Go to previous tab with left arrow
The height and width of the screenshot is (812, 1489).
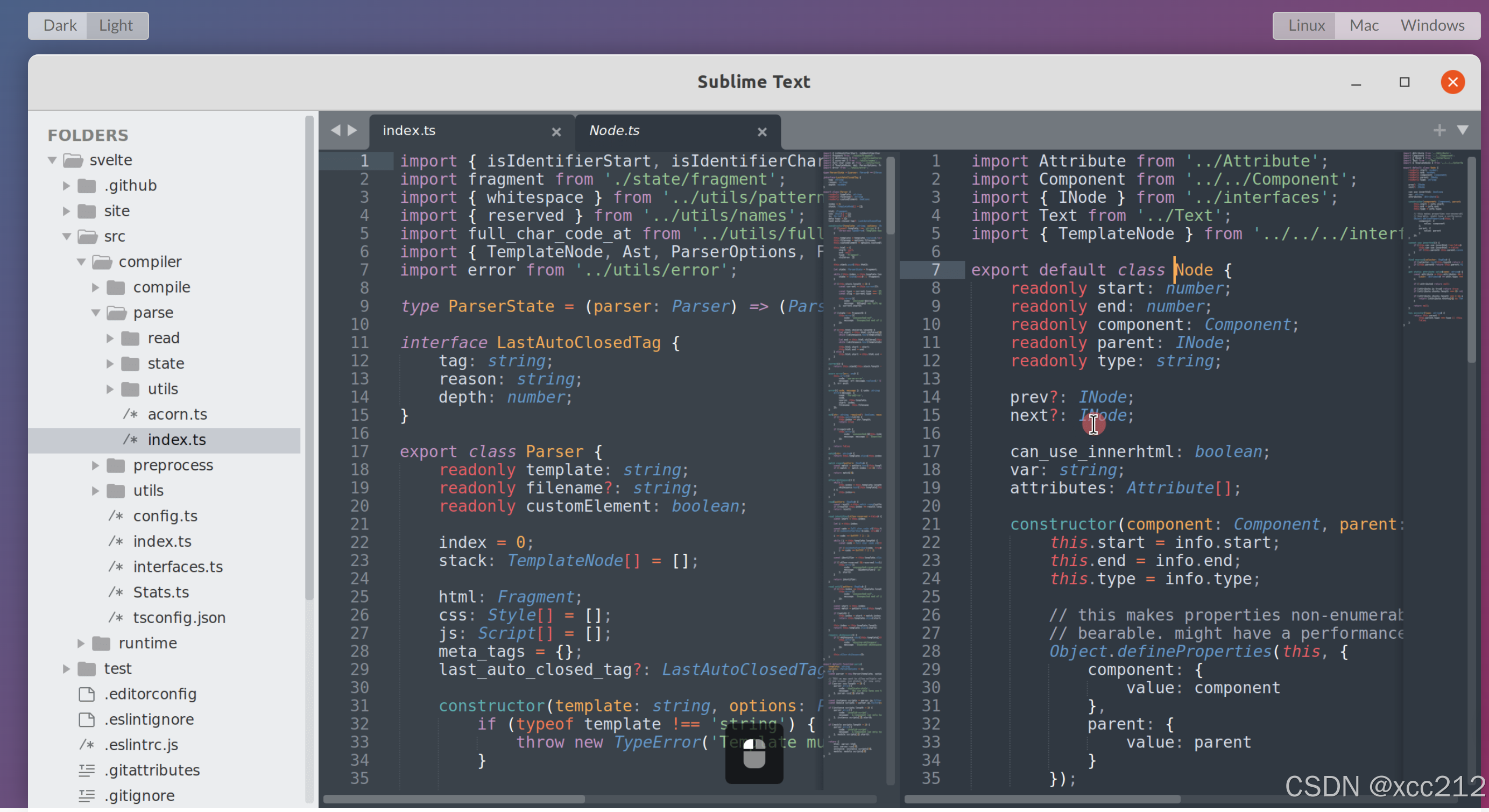(335, 130)
